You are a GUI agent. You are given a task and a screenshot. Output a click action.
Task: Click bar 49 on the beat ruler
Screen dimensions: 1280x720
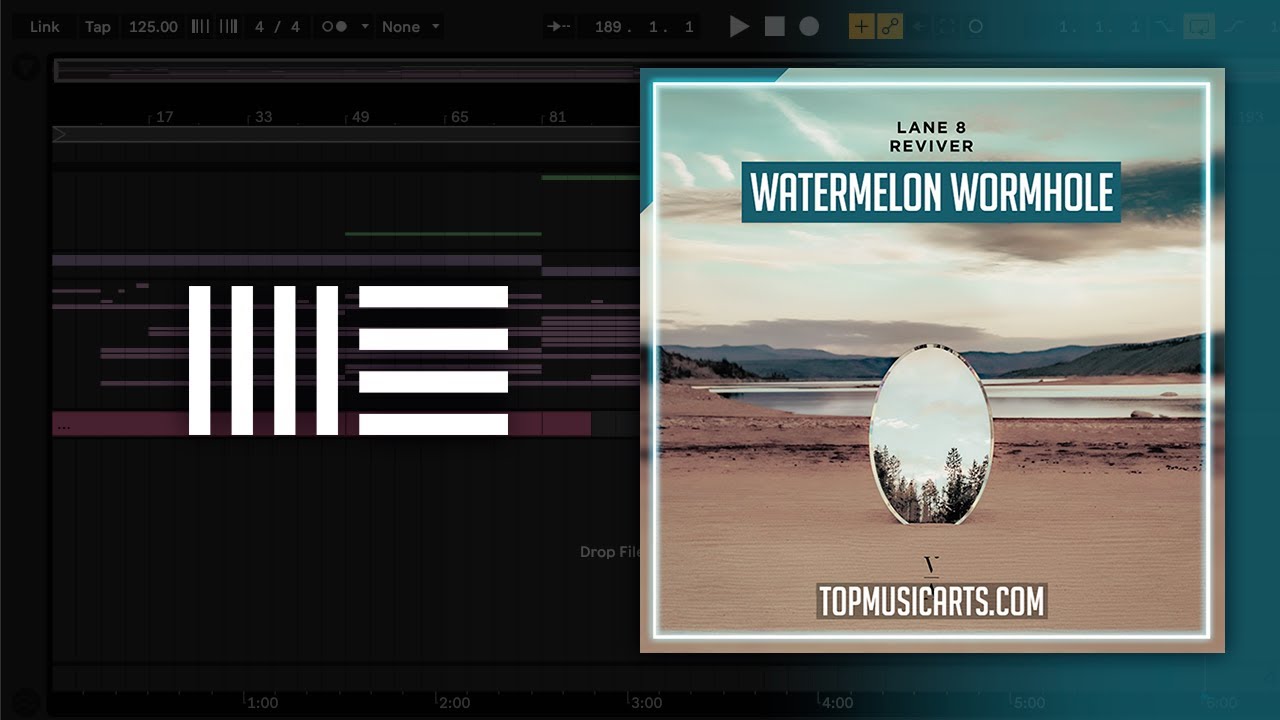click(x=360, y=117)
